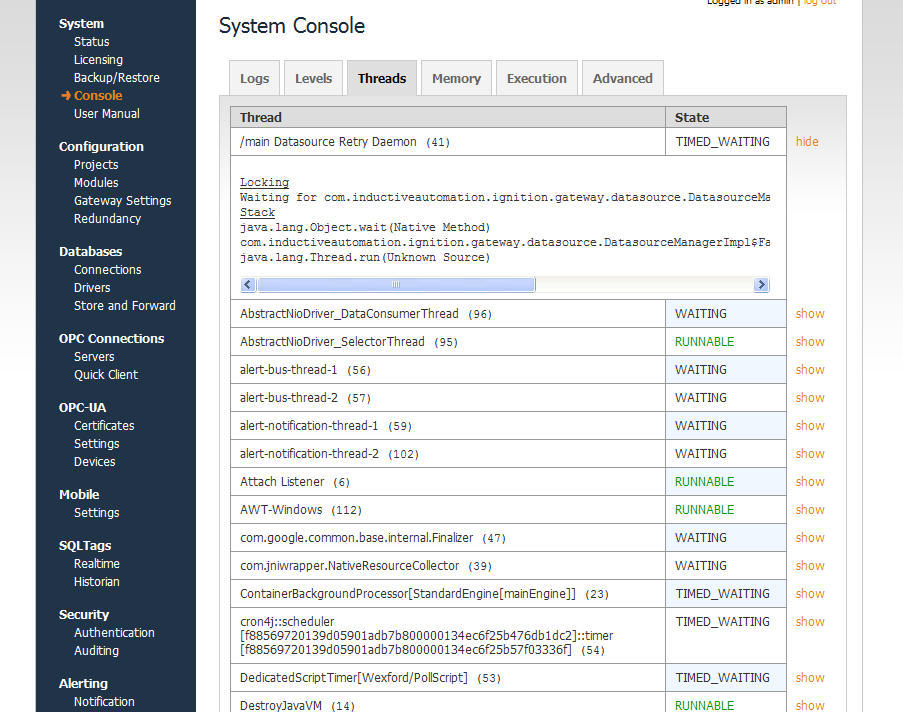
Task: Switch to the Levels tab
Action: [x=313, y=78]
